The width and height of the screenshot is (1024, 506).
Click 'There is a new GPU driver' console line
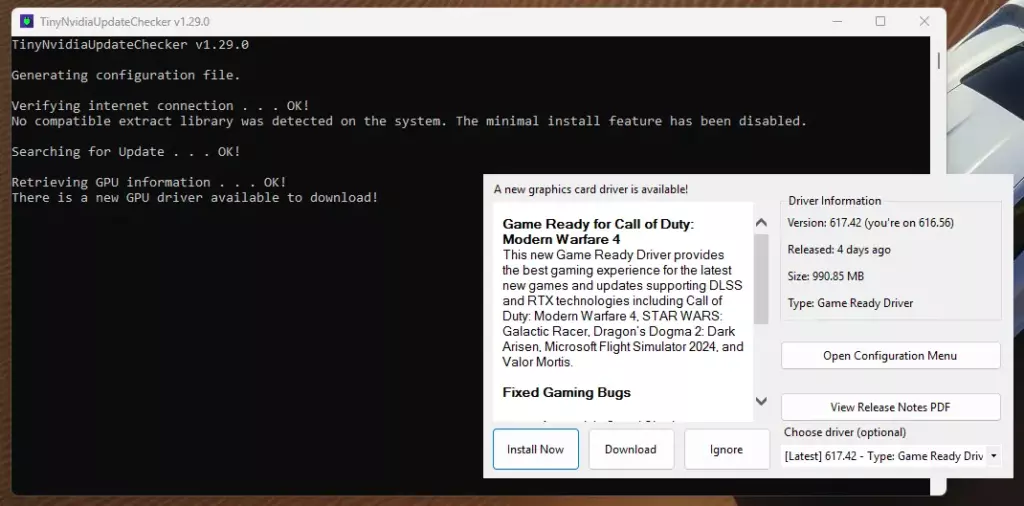point(195,197)
